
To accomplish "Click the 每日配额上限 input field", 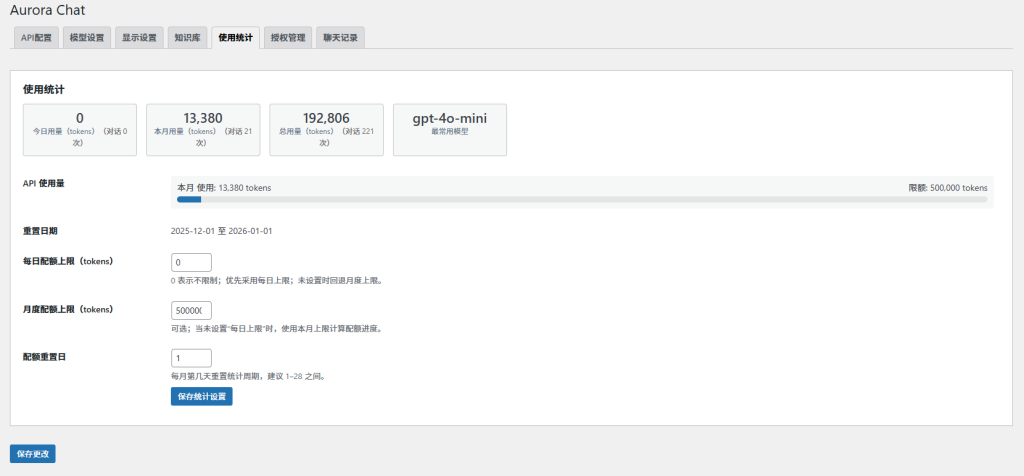I will (192, 263).
